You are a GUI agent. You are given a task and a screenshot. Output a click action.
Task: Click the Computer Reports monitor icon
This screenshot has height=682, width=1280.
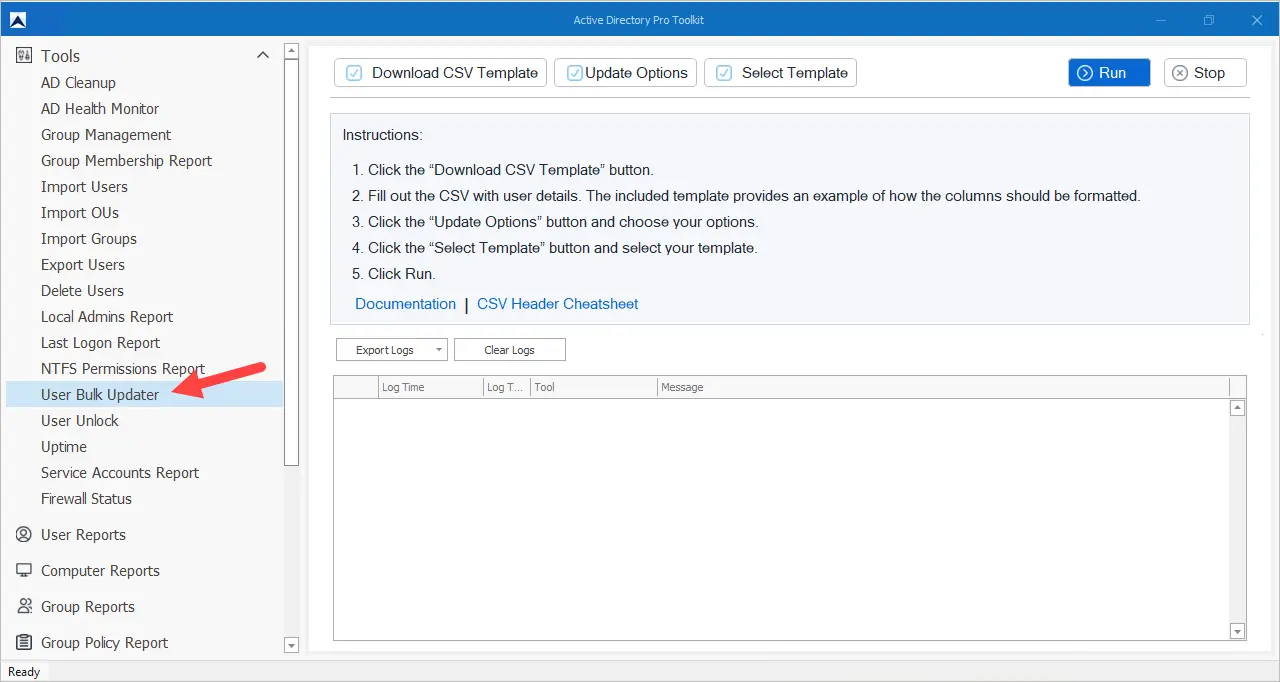click(x=24, y=571)
